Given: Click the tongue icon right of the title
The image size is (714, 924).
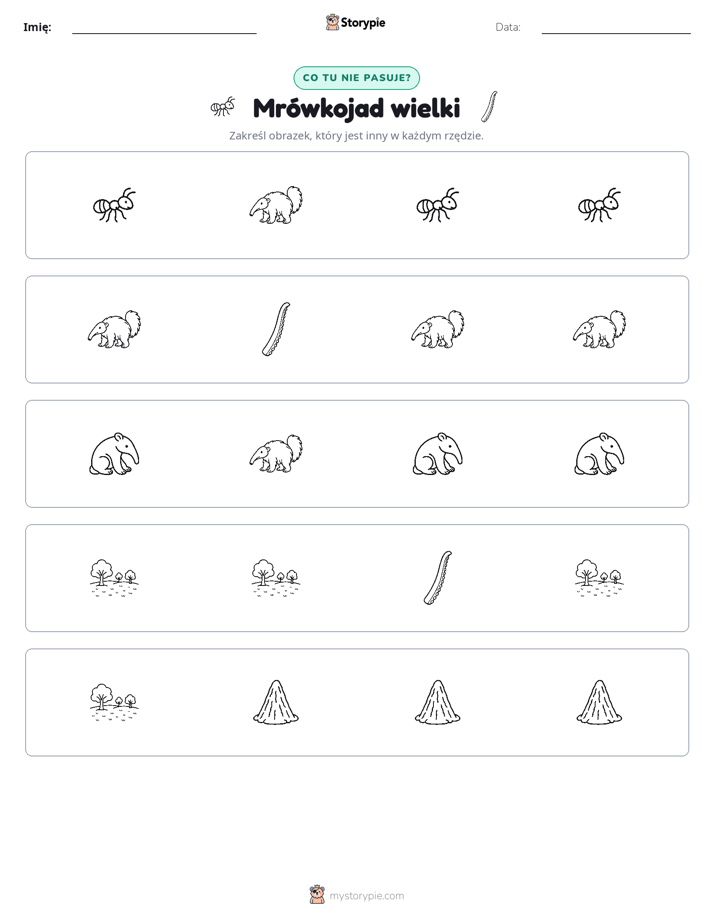Looking at the screenshot, I should click(x=489, y=107).
